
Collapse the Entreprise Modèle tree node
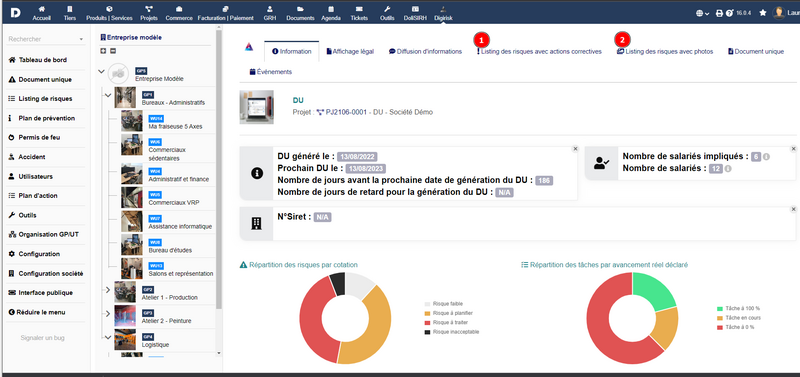[x=101, y=72]
